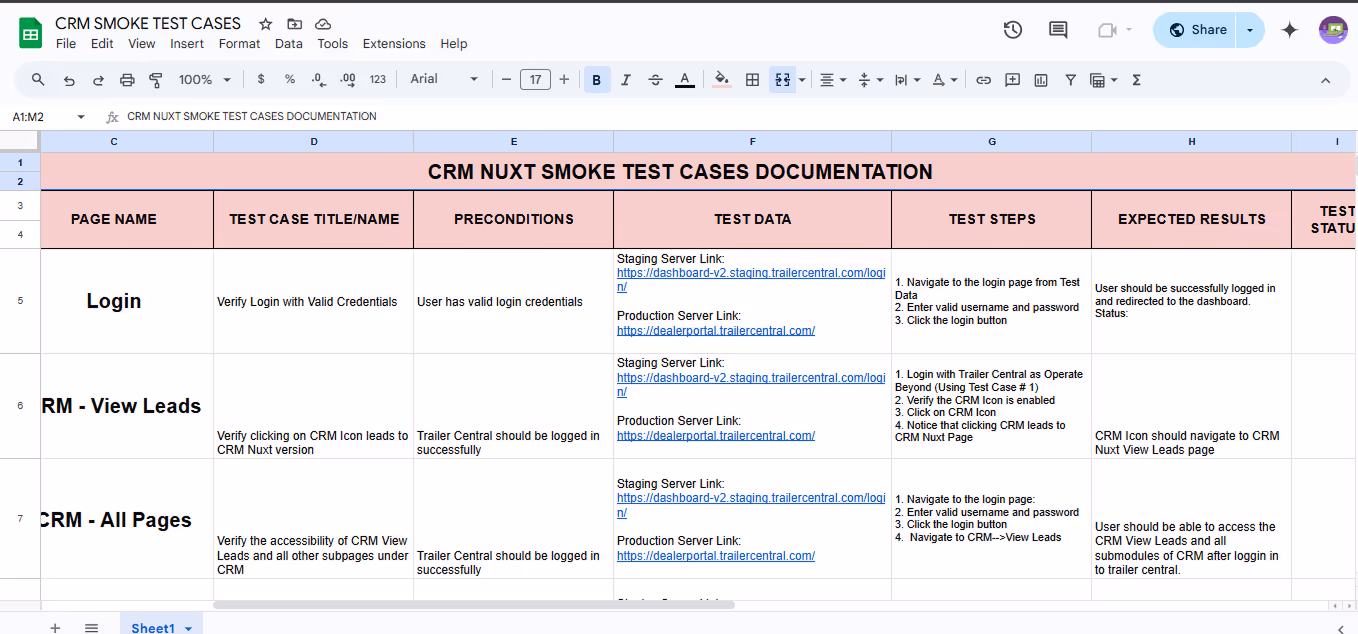Open text wrapping dropdown

[907, 80]
